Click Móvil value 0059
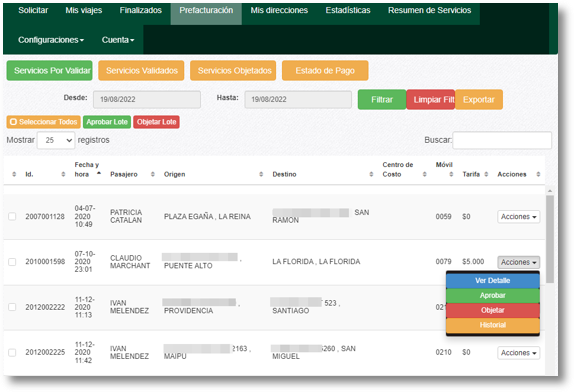Screen dimensions: 574x392 (x=443, y=217)
